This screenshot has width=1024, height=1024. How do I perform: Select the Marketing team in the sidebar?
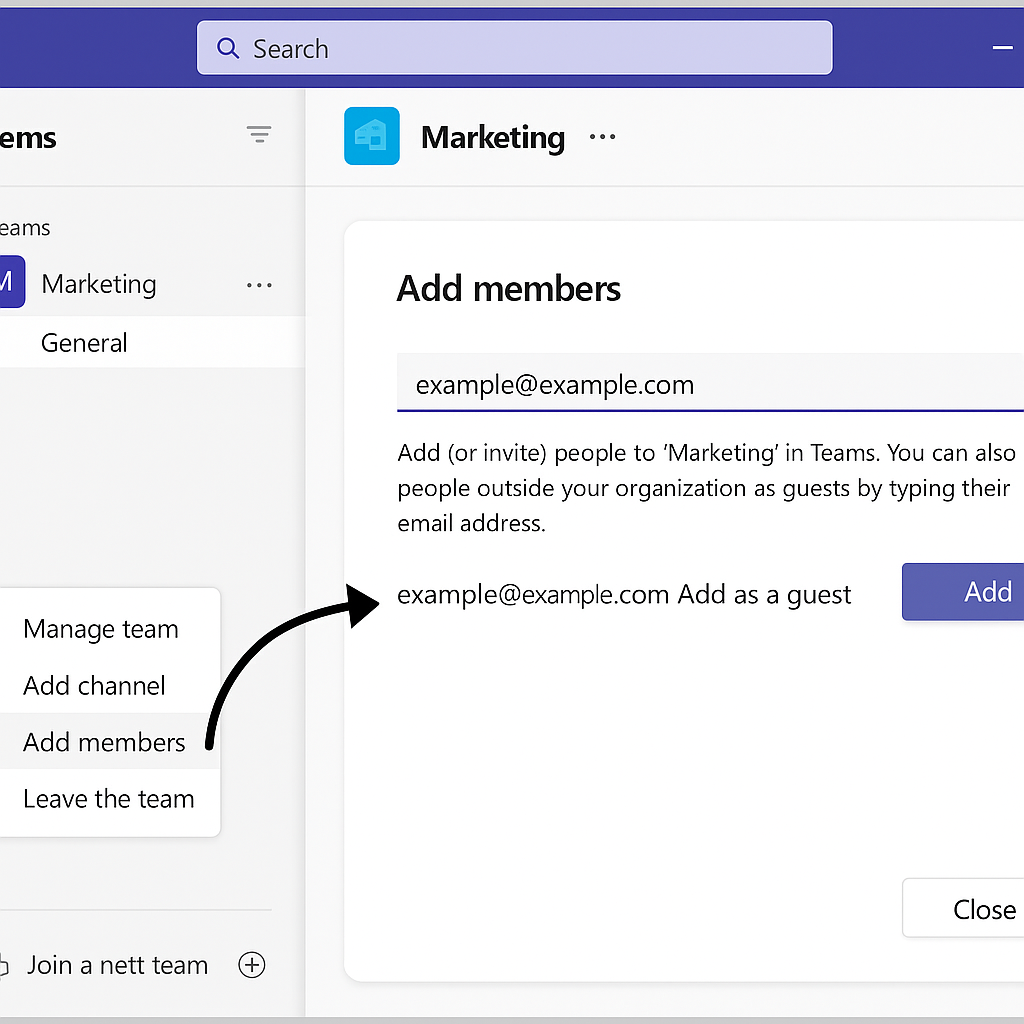tap(99, 284)
